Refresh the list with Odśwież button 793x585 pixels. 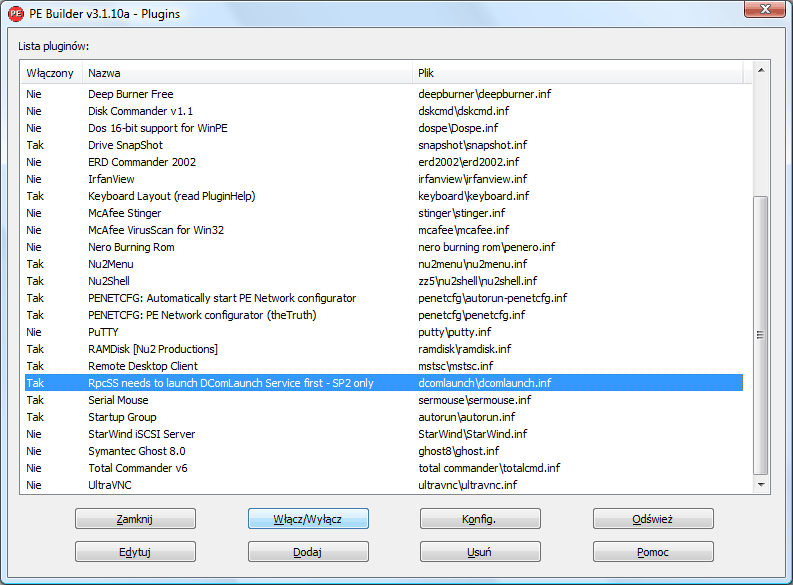click(653, 519)
